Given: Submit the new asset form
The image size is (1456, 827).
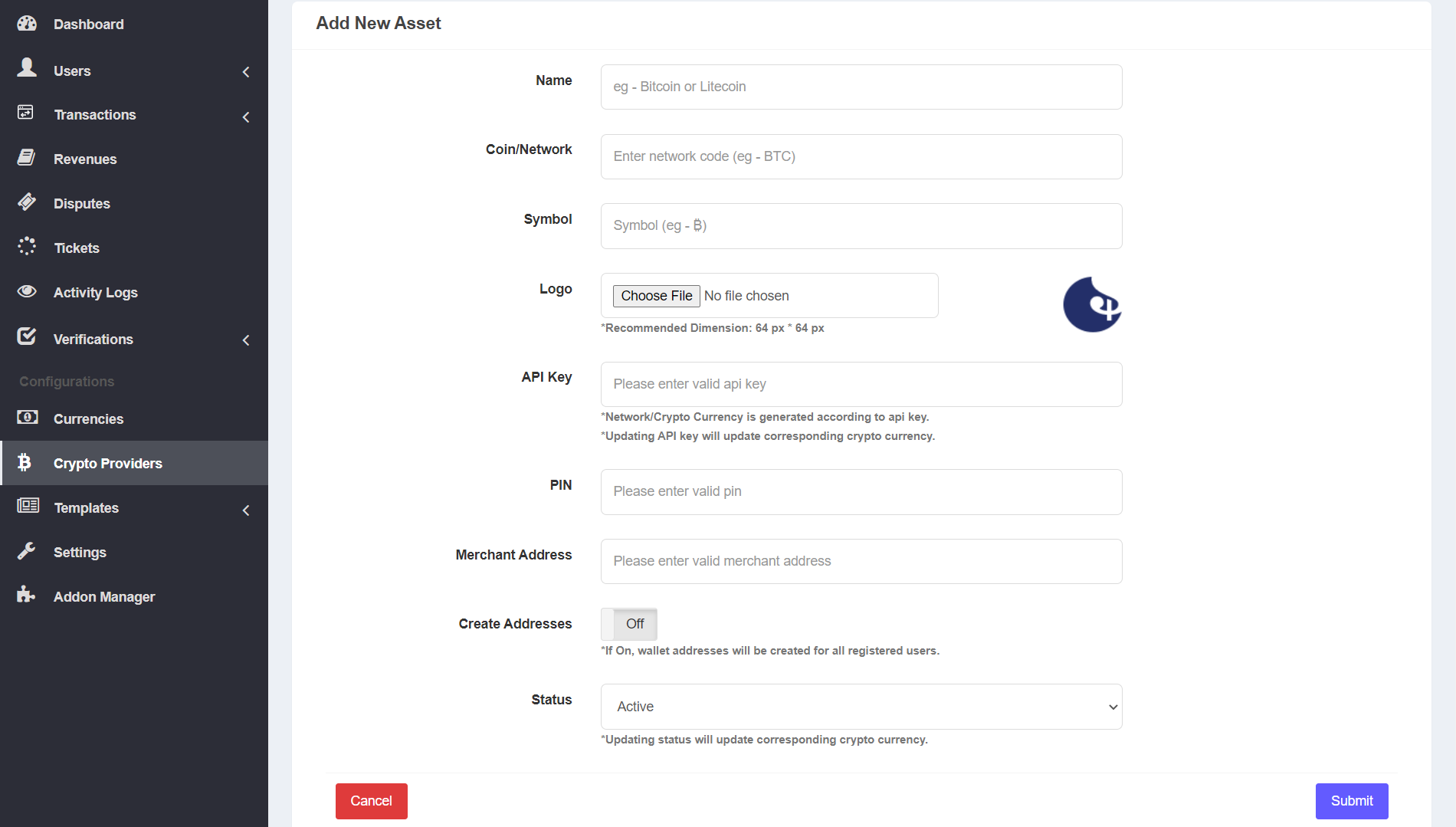Looking at the screenshot, I should point(1351,801).
